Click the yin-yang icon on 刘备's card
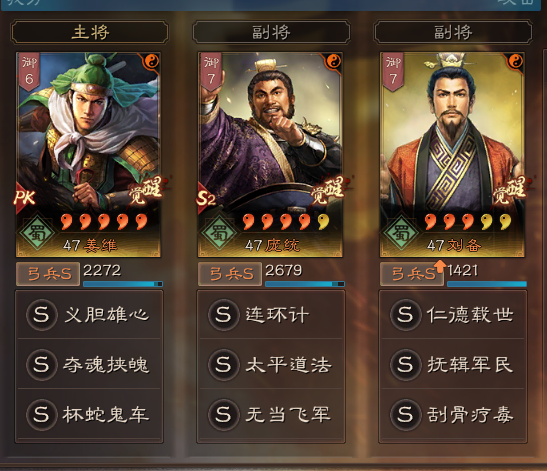Image resolution: width=547 pixels, height=471 pixels. pyautogui.click(x=516, y=62)
